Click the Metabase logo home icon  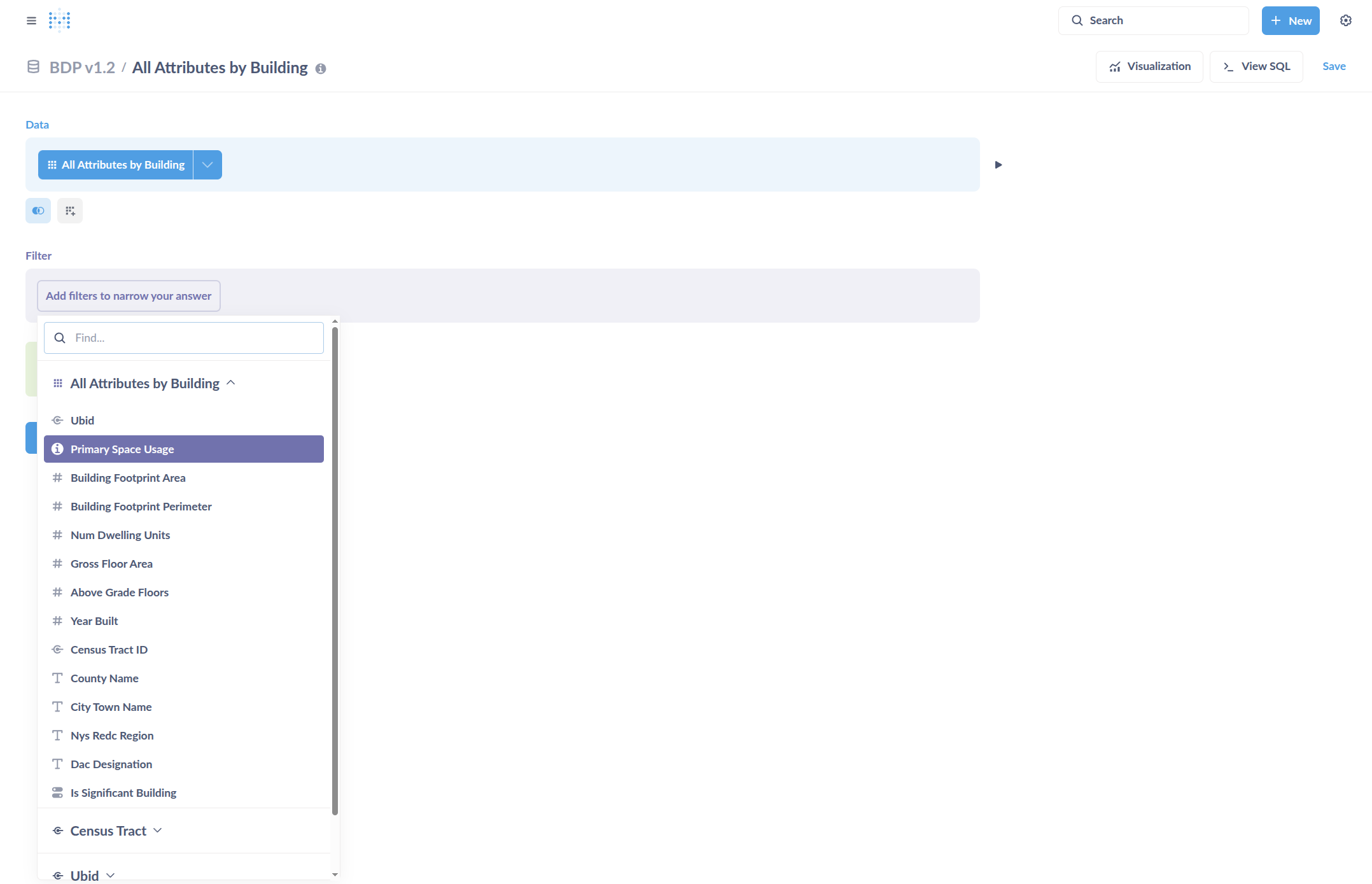pos(59,20)
